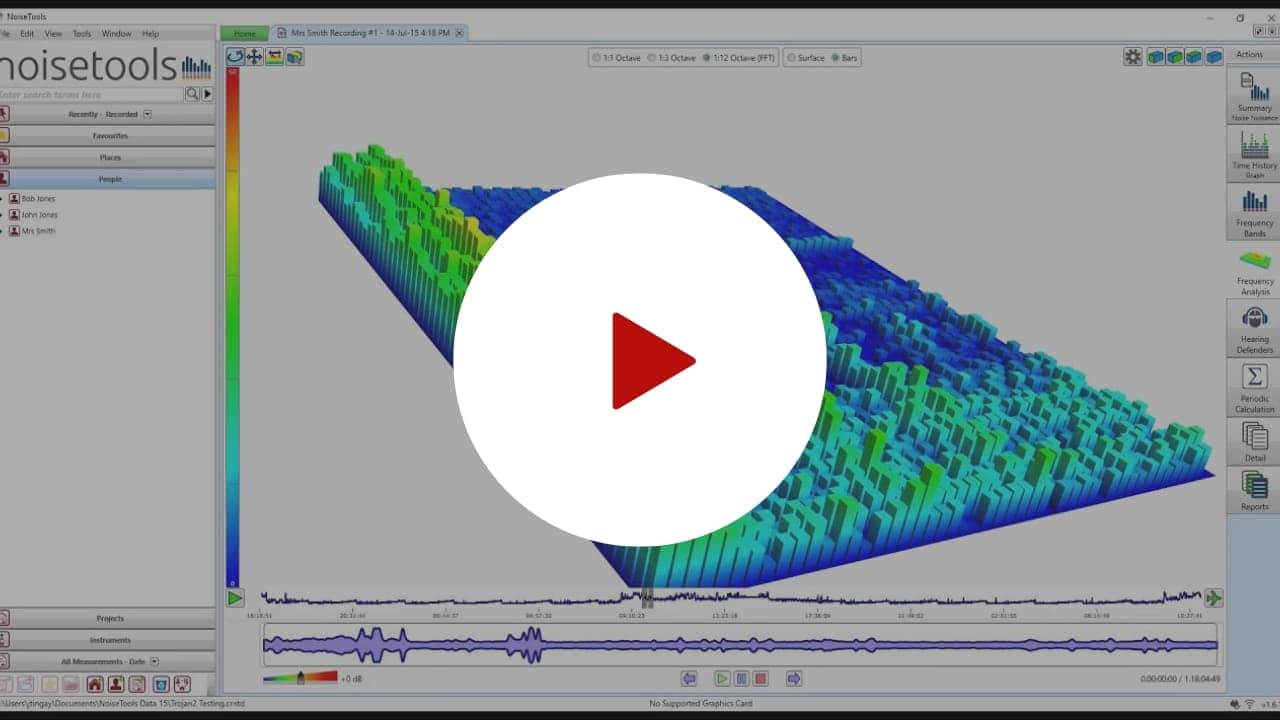Open the Projects panel section
The image size is (1280, 720).
(x=107, y=618)
